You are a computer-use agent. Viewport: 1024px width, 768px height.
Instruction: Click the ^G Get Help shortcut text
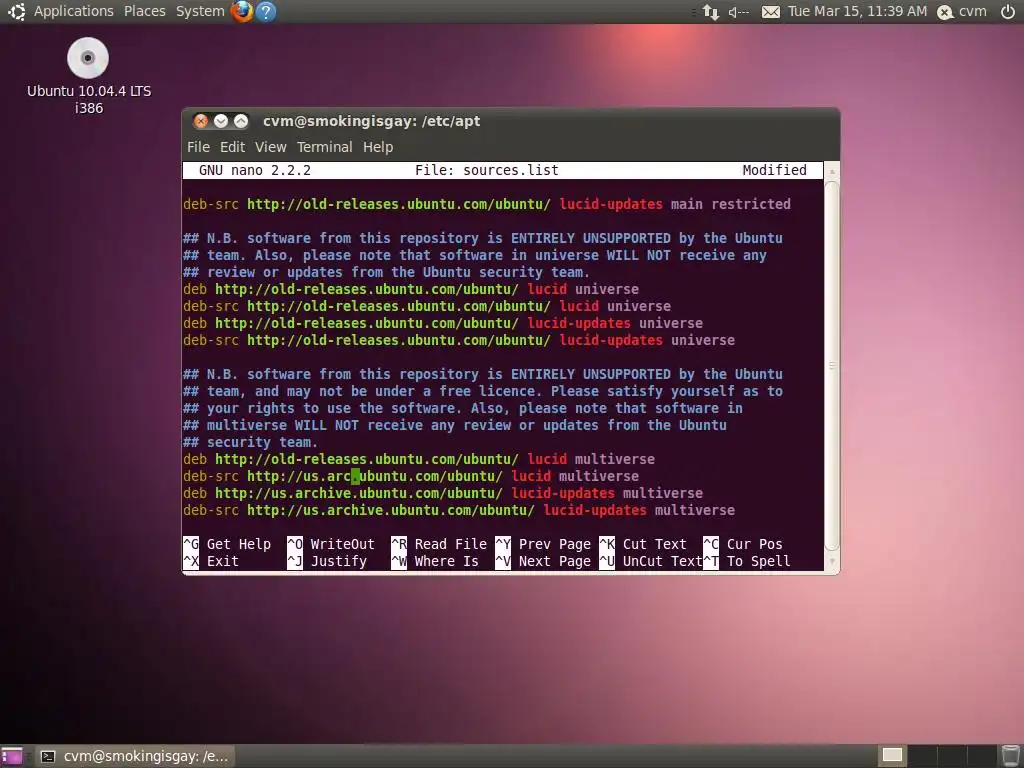click(227, 544)
